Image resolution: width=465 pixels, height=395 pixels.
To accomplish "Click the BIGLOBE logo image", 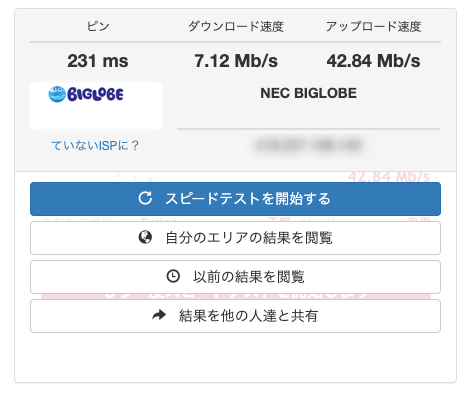I will click(x=86, y=94).
